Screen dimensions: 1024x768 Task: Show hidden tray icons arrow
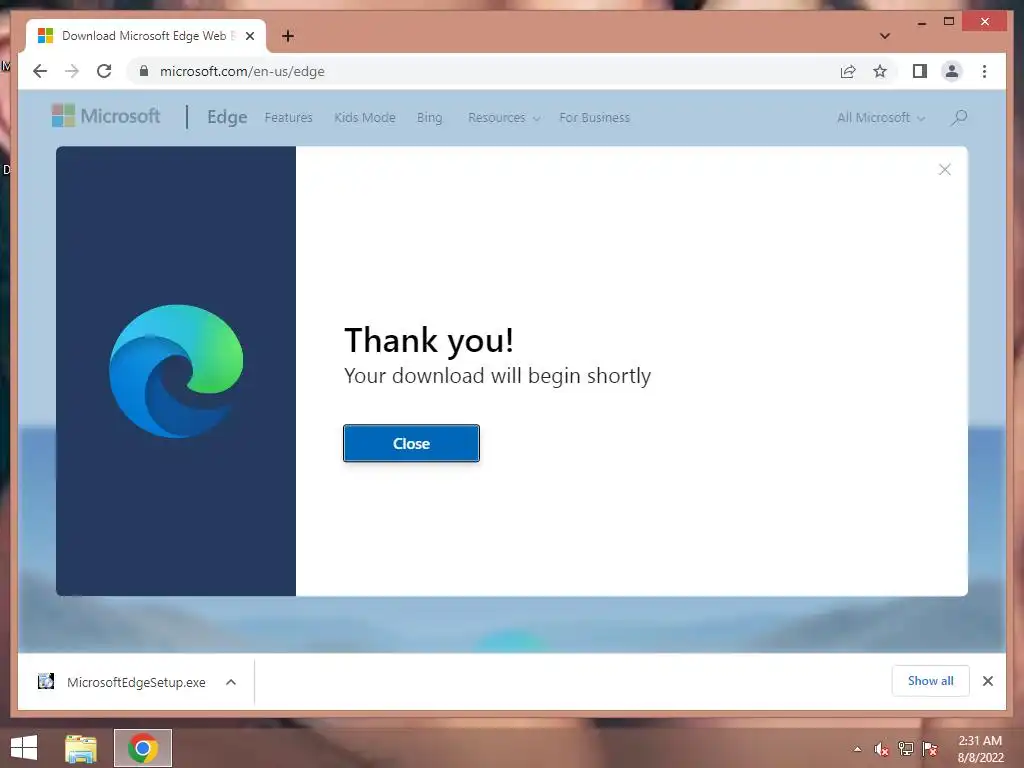click(857, 749)
